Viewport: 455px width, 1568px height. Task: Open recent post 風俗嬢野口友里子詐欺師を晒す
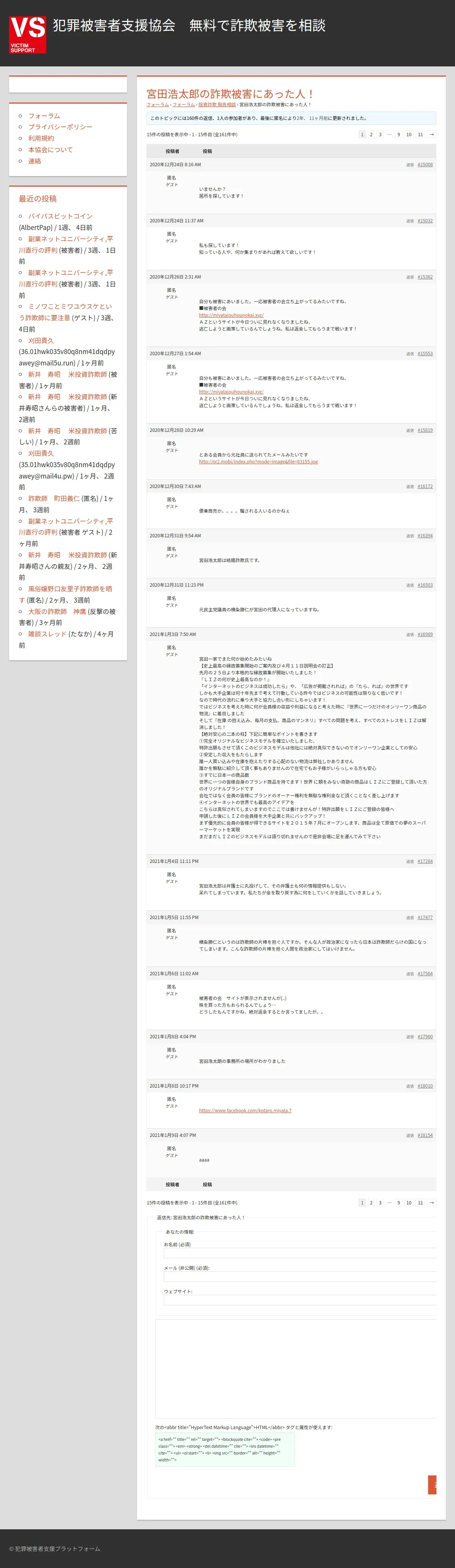(x=65, y=594)
